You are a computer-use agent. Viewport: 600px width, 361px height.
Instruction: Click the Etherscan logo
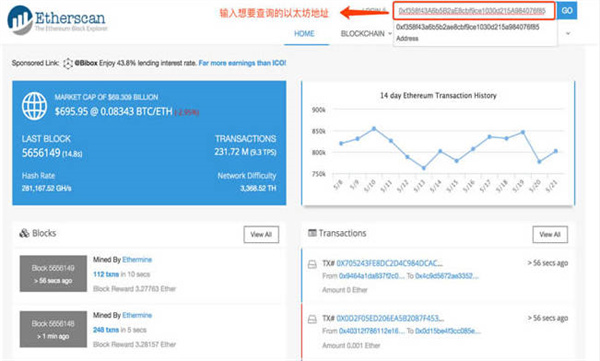[58, 20]
